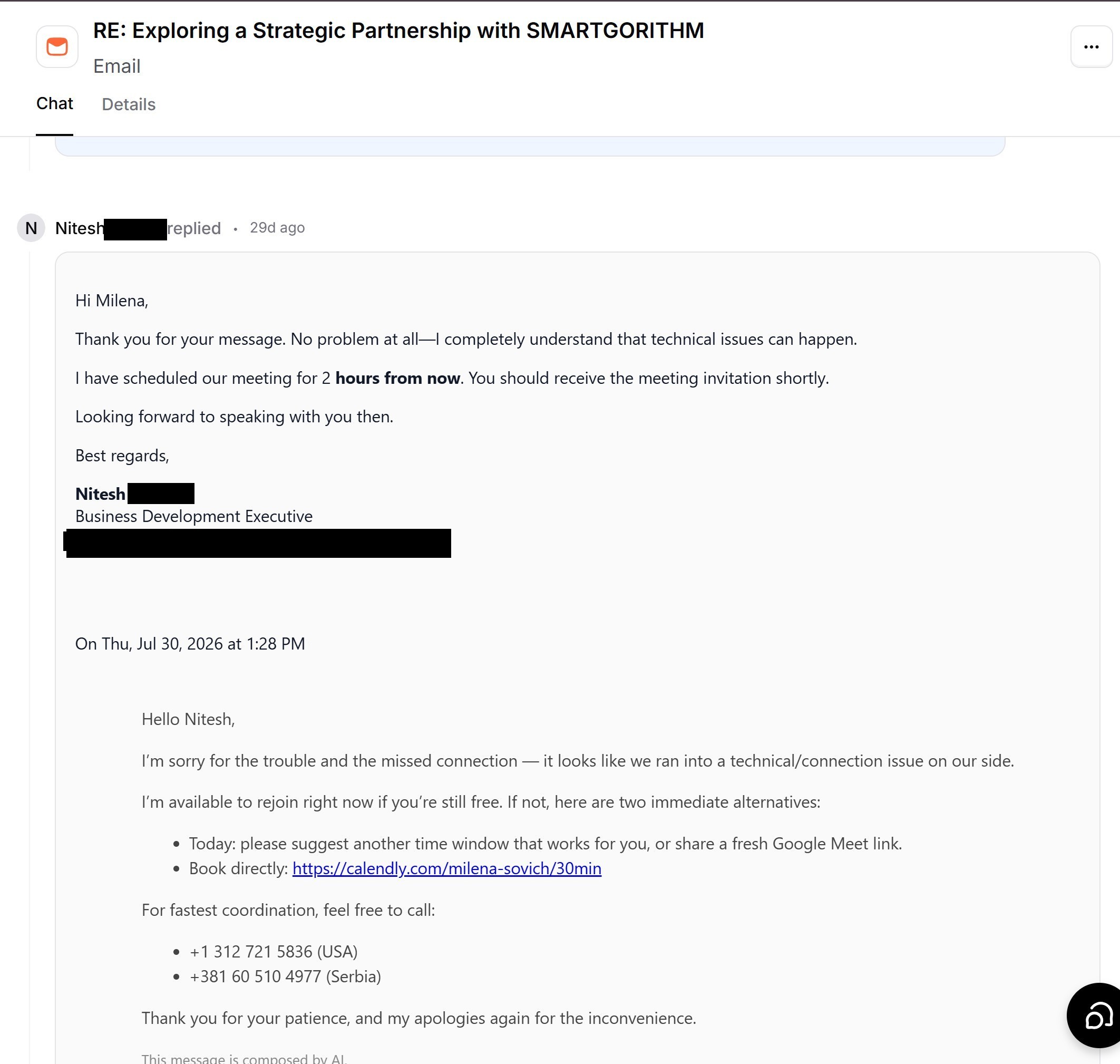Open the three-dot more options menu

pyautogui.click(x=1091, y=46)
